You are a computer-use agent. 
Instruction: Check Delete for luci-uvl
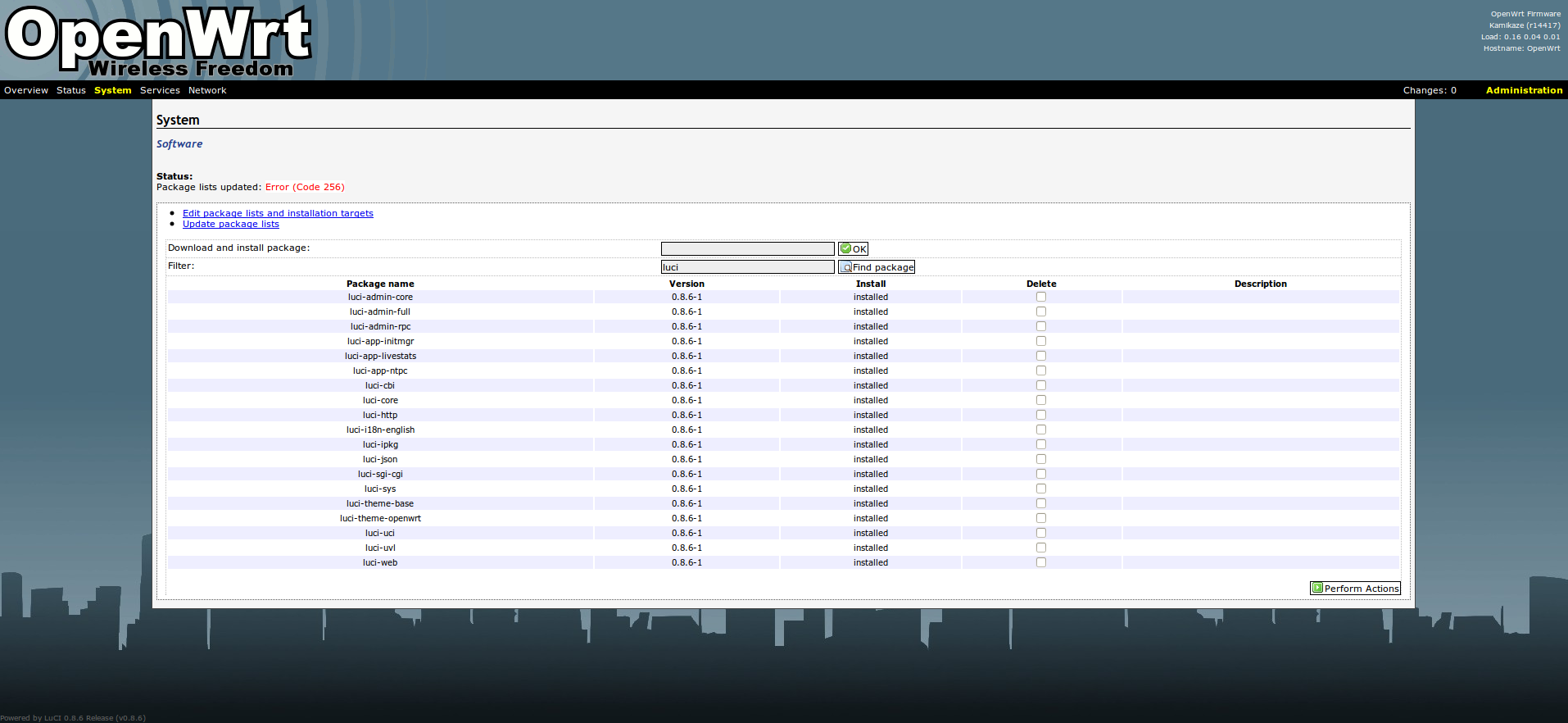[x=1041, y=548]
